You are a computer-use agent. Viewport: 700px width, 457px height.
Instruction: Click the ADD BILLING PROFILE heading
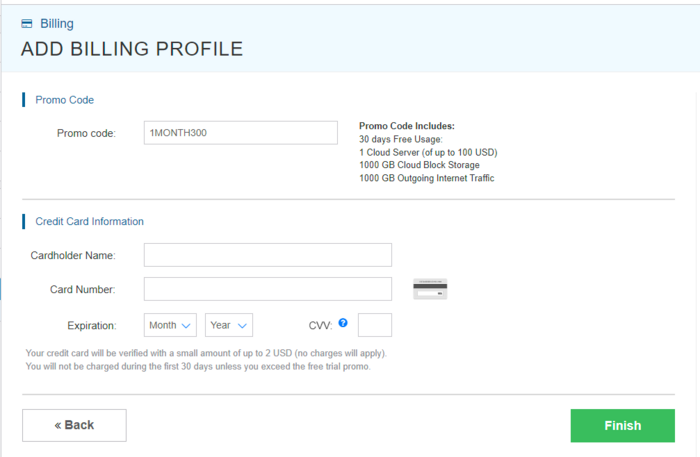click(x=131, y=49)
